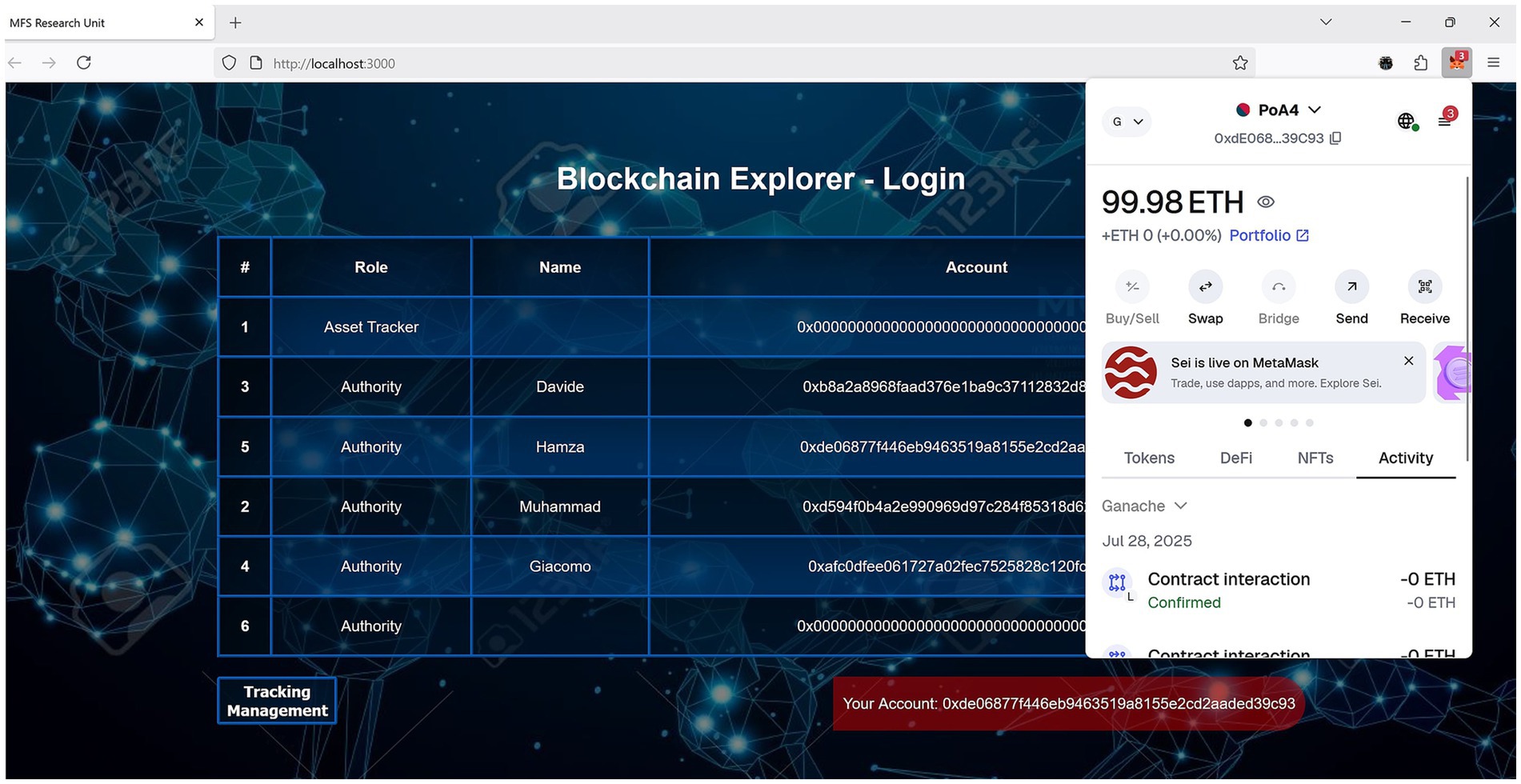Viewport: 1521px width, 784px height.
Task: Open the MetaMask menu icon top right
Action: coord(1445,121)
